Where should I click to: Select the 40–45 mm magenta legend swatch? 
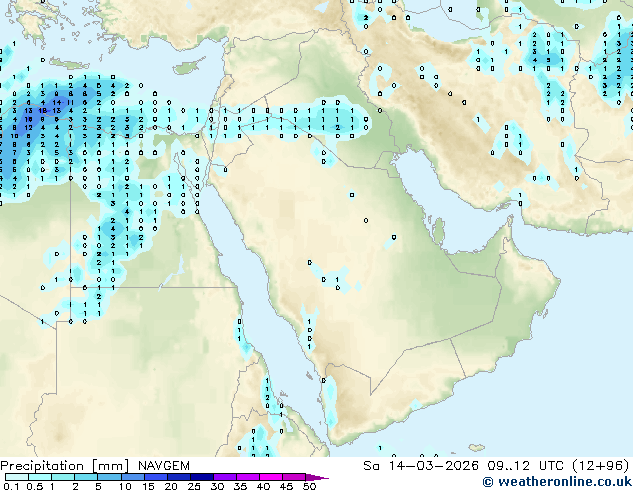pos(271,477)
